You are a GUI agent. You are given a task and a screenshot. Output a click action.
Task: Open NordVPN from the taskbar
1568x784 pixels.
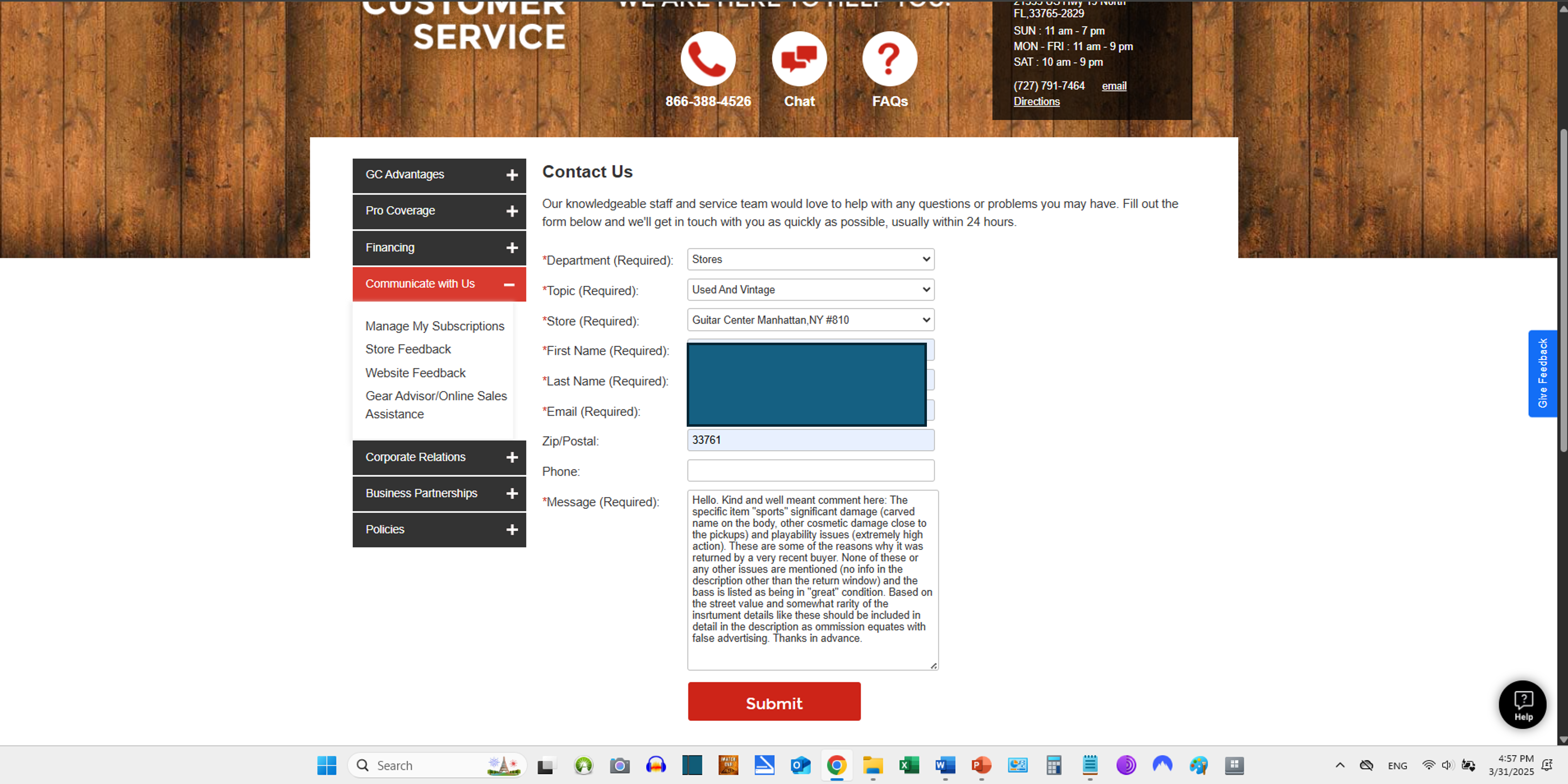point(1162,765)
